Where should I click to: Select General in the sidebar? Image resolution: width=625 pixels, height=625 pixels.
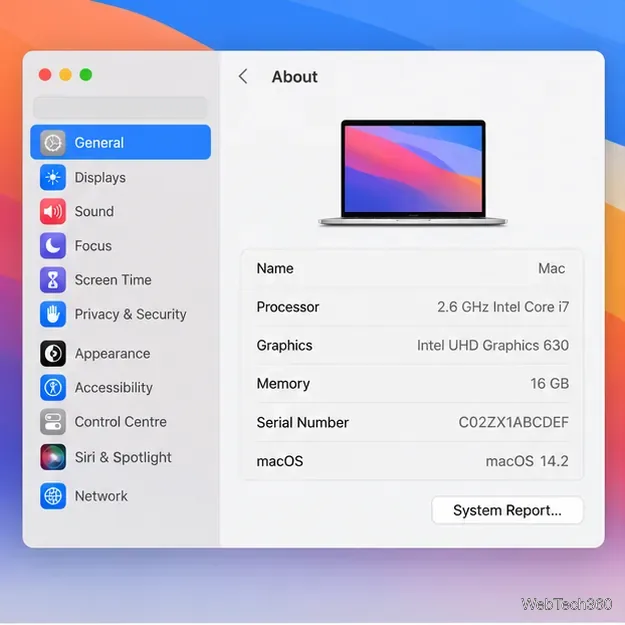click(x=120, y=142)
